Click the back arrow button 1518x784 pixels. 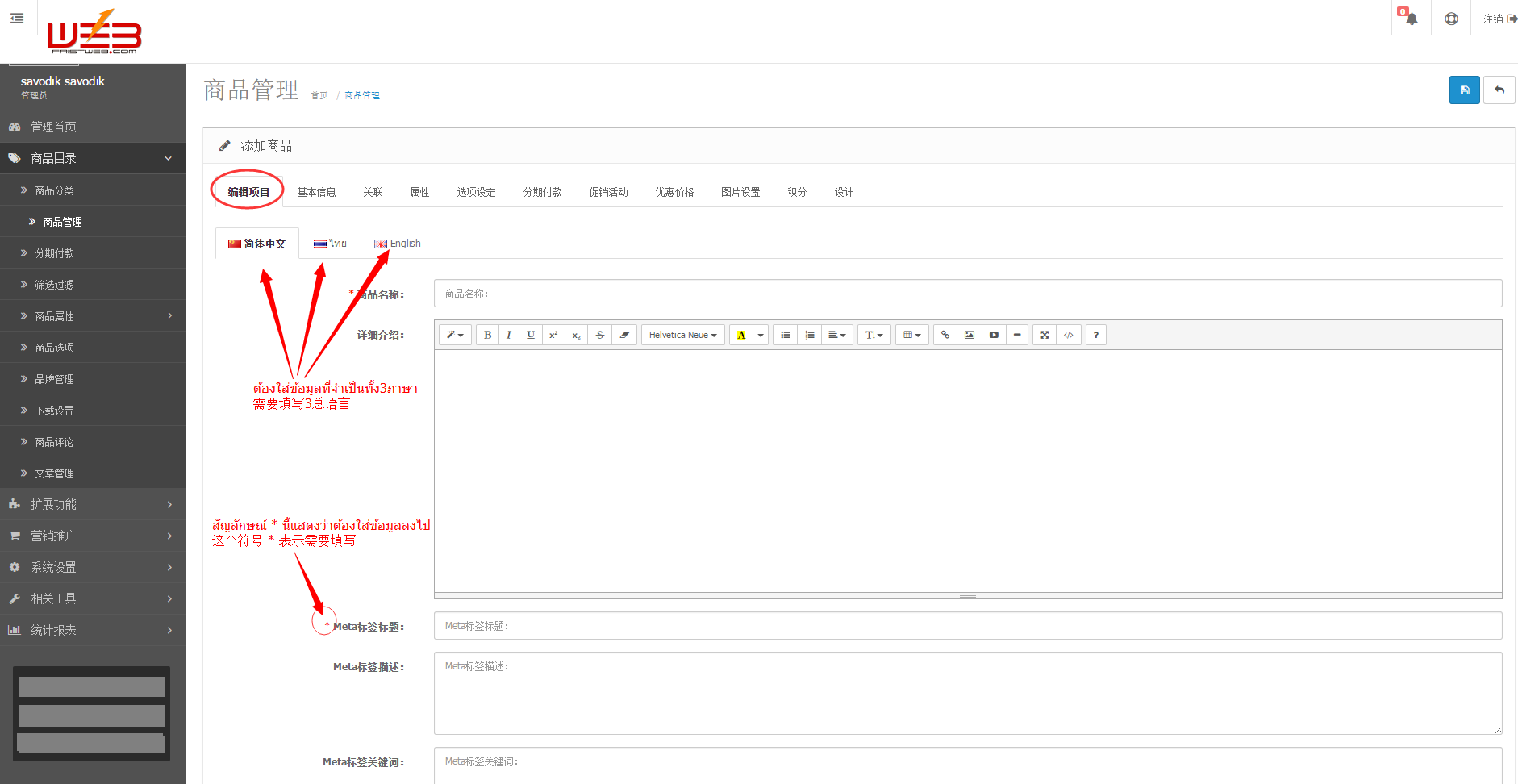coord(1499,90)
